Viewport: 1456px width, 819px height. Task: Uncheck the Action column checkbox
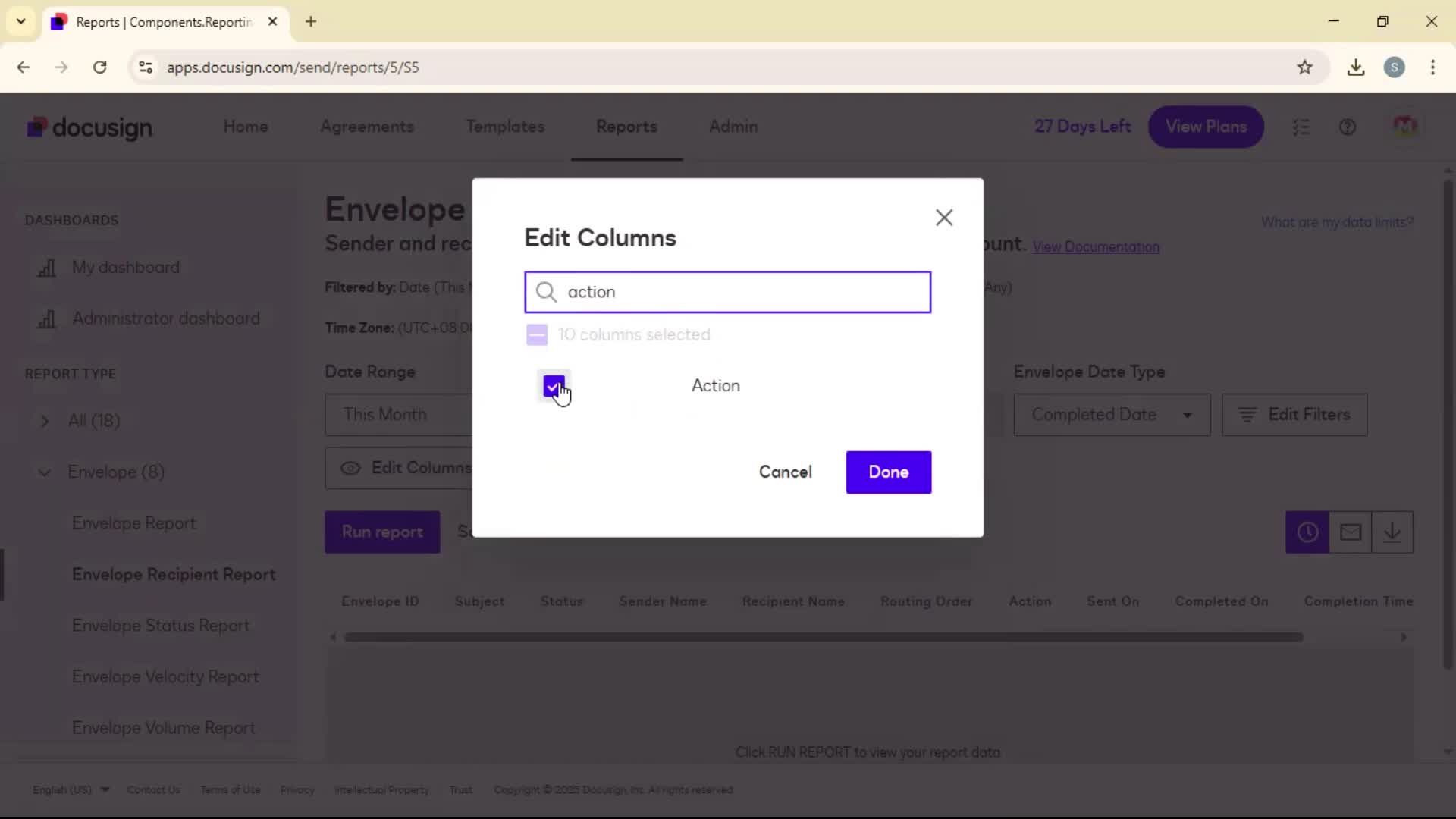click(554, 386)
